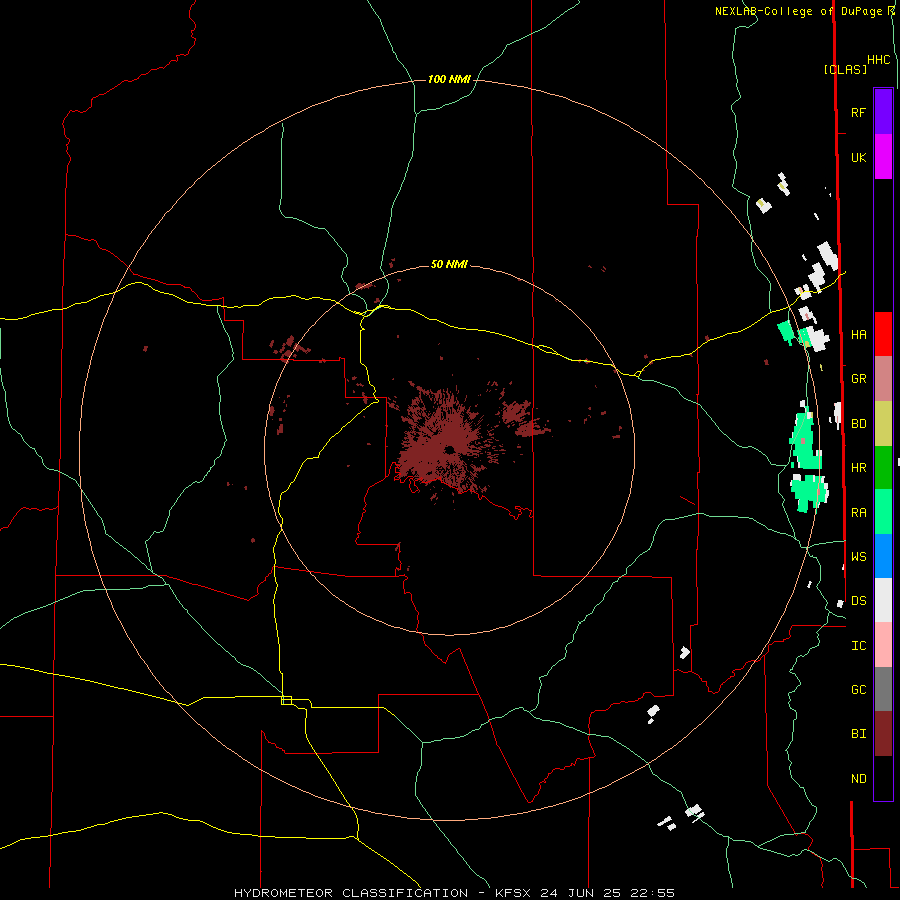Click the UK magenta legend swatch
This screenshot has height=900, width=900.
click(883, 157)
